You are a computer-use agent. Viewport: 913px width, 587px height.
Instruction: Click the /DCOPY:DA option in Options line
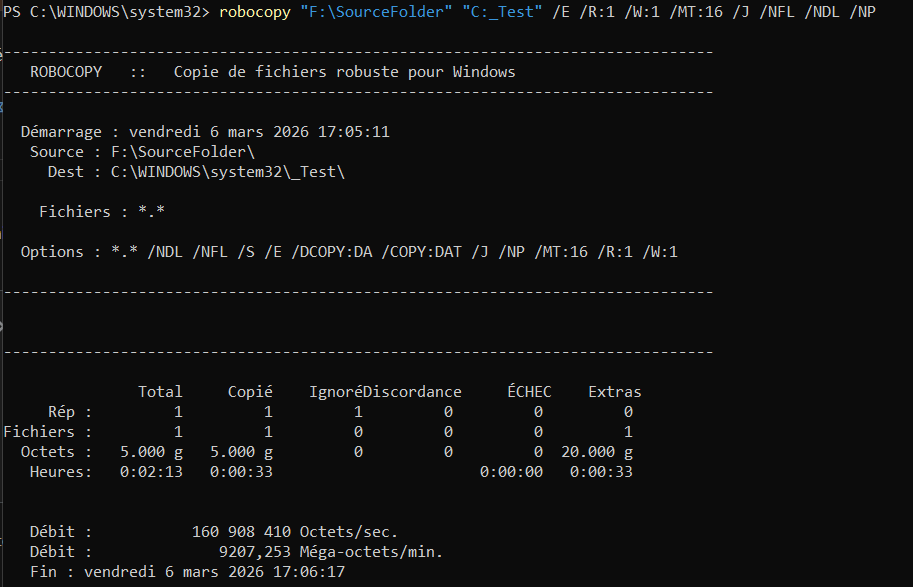[x=332, y=252]
